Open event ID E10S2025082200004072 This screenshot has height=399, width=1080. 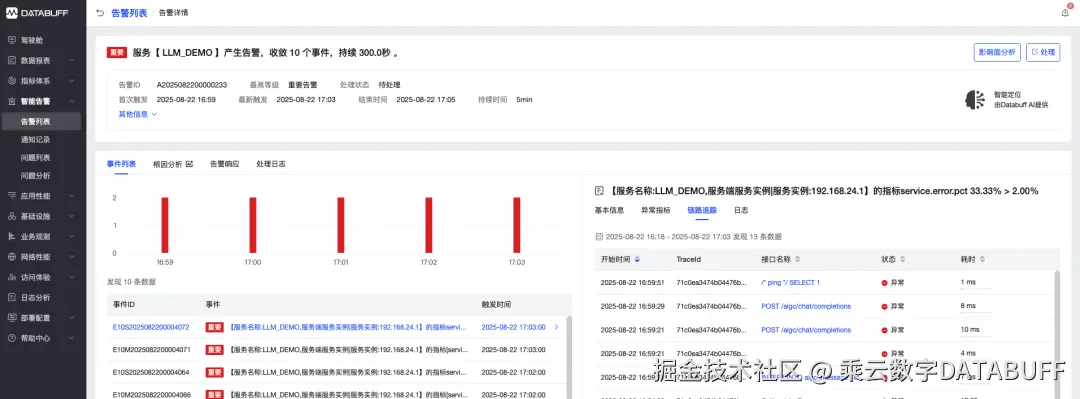(x=150, y=327)
